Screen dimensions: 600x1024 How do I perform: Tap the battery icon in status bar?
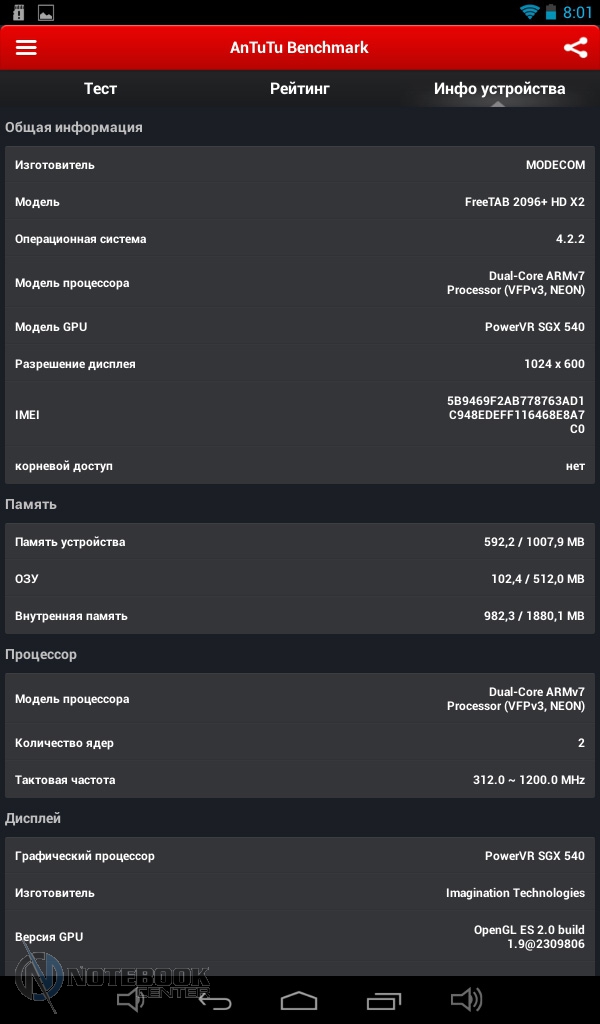(551, 12)
